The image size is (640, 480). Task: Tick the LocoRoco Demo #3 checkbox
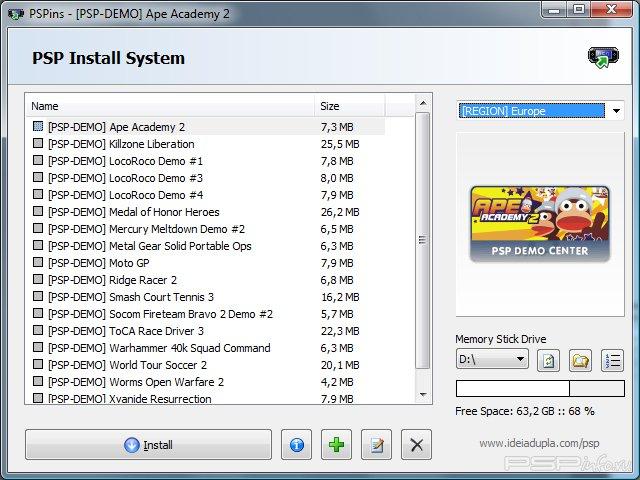[x=38, y=177]
